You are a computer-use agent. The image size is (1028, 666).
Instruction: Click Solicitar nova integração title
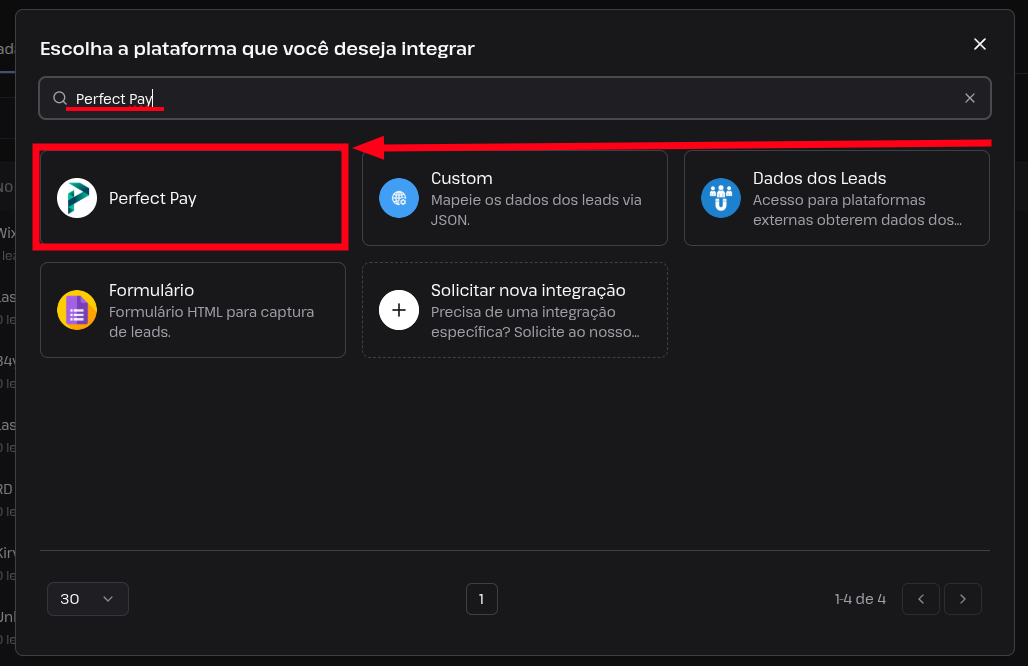[x=528, y=290]
